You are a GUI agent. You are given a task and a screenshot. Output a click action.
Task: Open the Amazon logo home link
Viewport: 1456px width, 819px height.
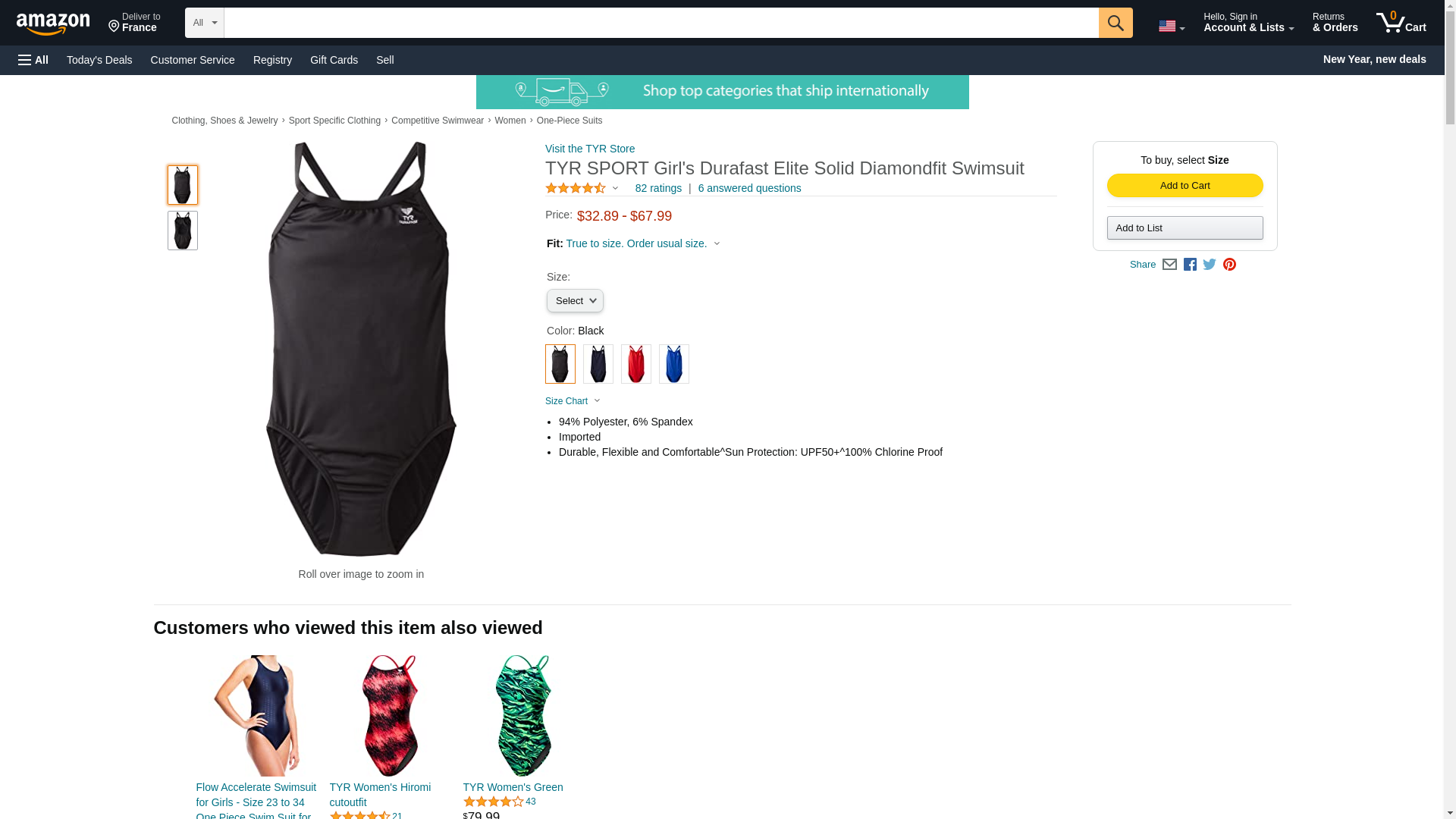tap(53, 24)
